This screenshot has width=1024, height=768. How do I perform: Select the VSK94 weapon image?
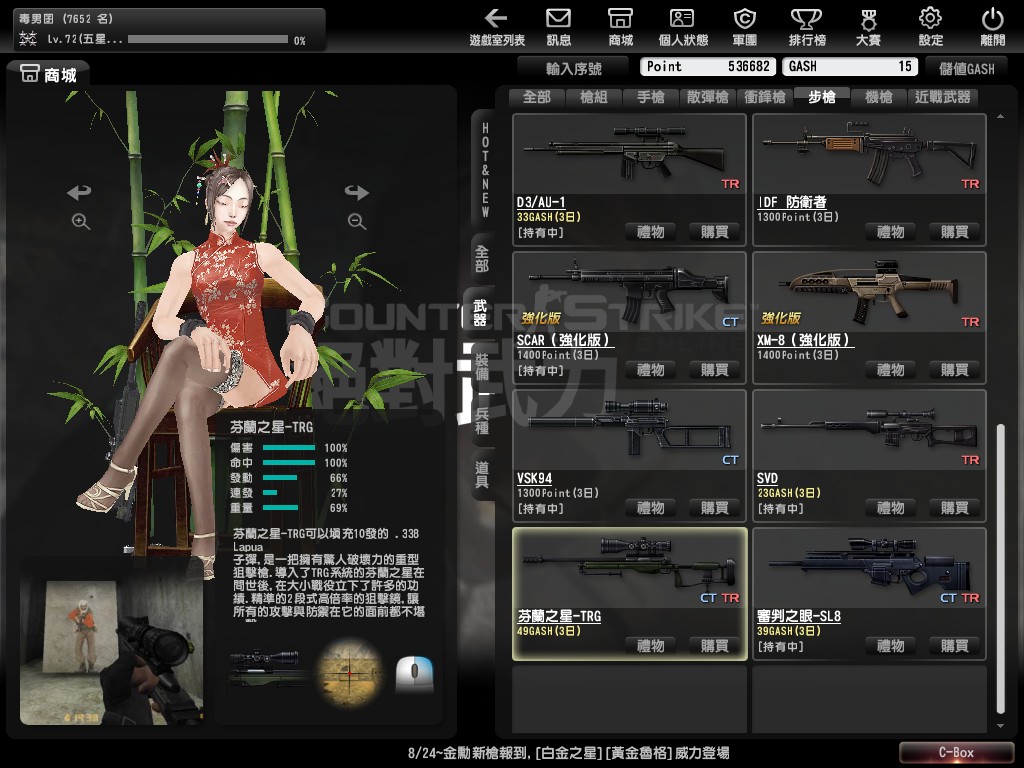[x=630, y=430]
